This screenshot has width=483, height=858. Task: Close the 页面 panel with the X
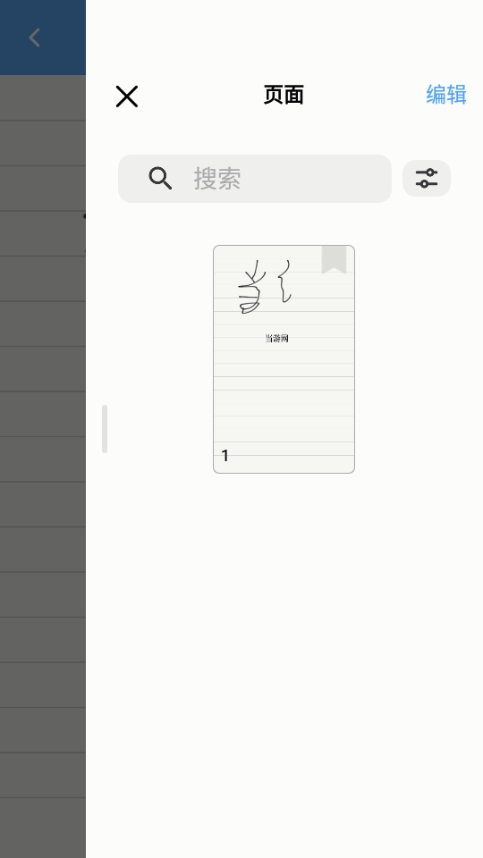coord(127,96)
